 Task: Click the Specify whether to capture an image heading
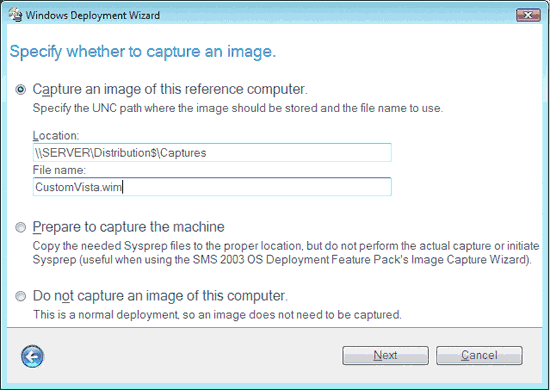pos(143,52)
